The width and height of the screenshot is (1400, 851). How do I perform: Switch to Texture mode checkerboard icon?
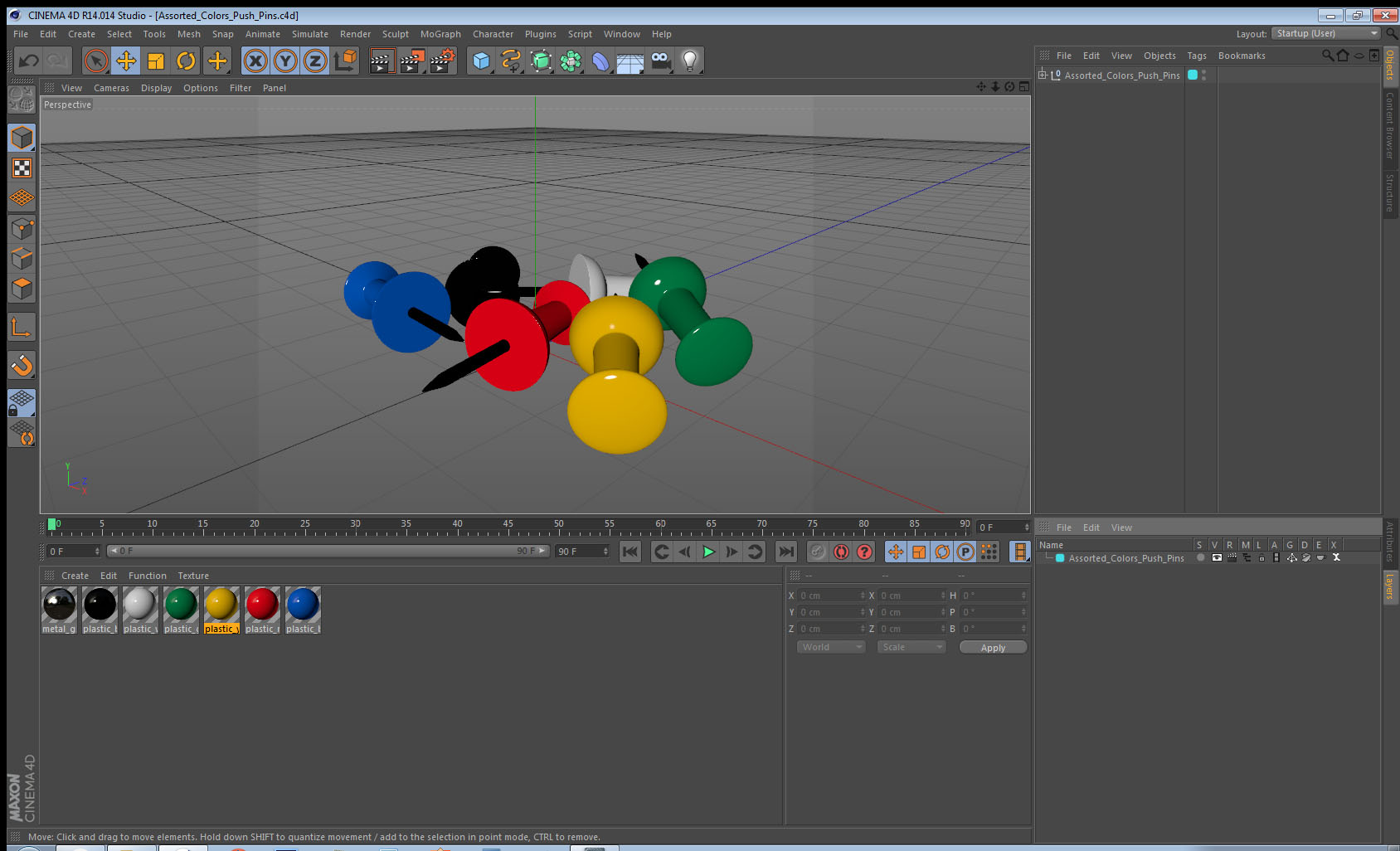(22, 168)
